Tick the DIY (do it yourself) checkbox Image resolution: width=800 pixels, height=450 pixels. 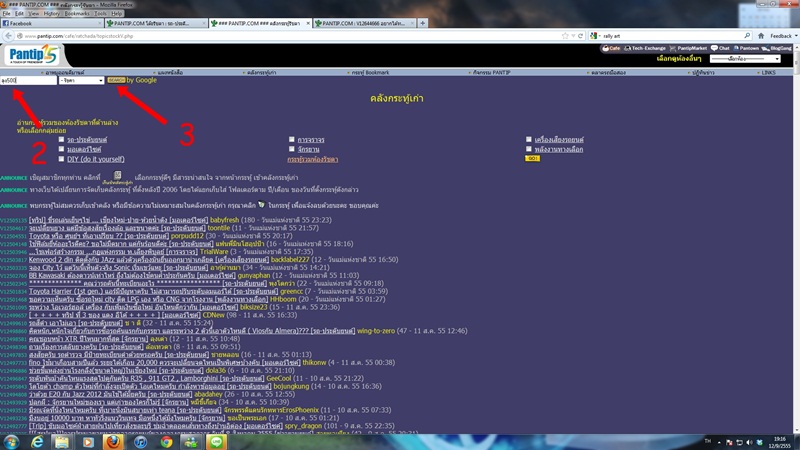(61, 159)
